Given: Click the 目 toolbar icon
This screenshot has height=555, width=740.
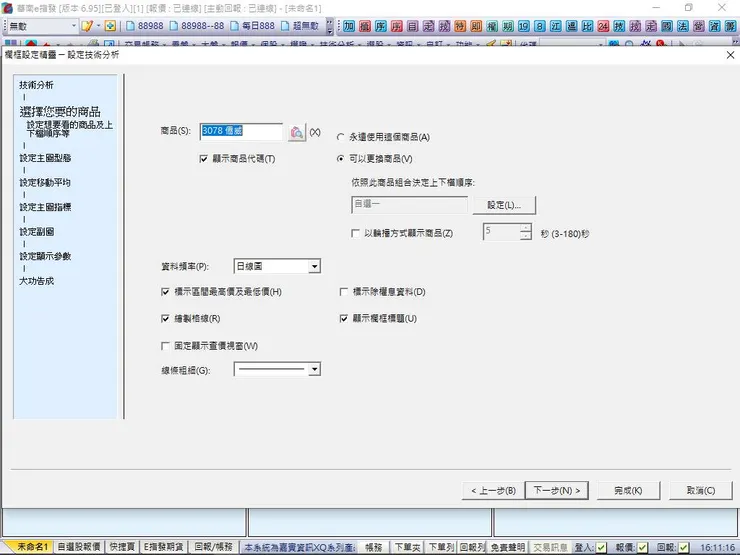Looking at the screenshot, I should point(412,26).
